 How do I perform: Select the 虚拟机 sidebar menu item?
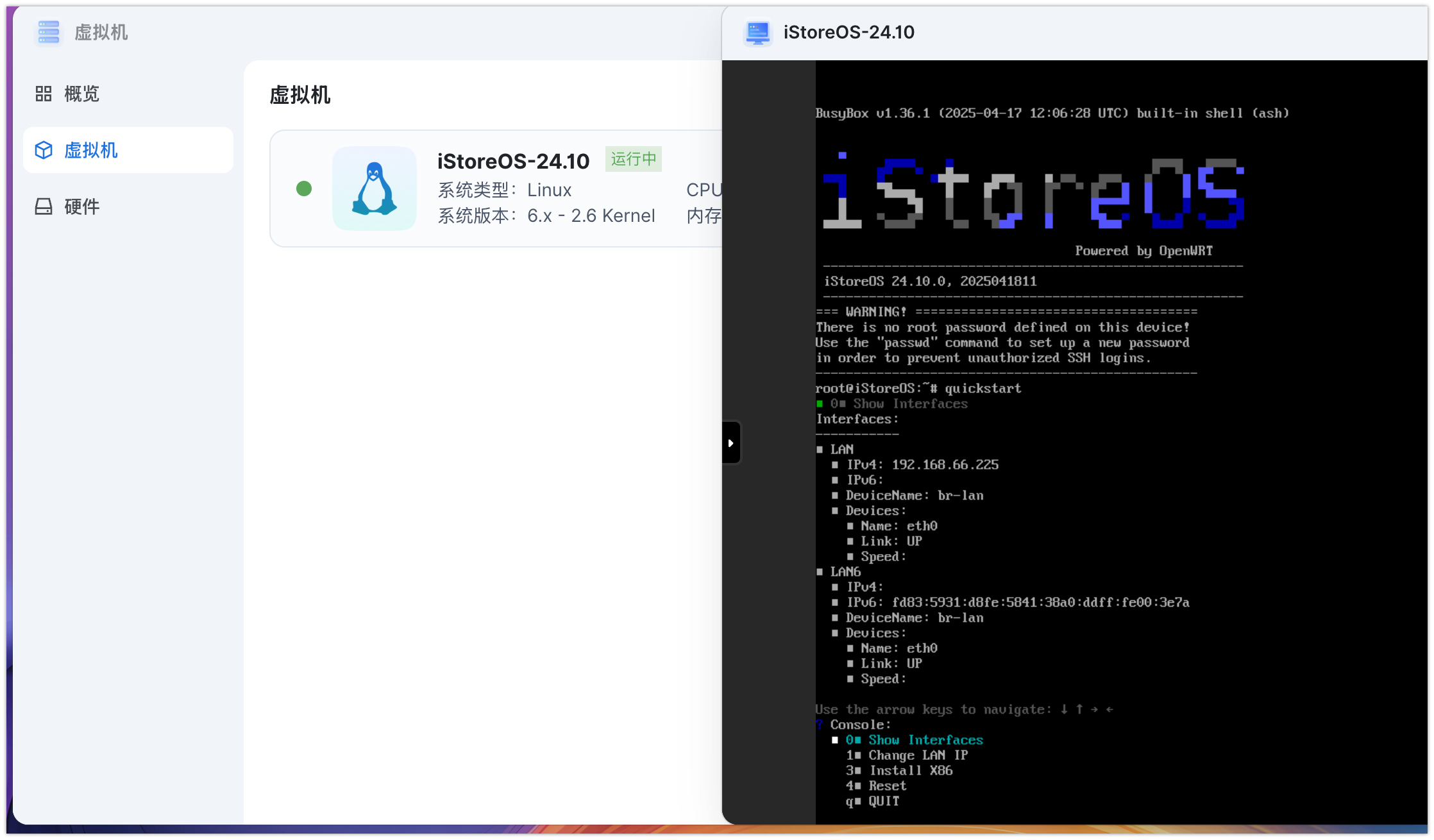point(91,150)
